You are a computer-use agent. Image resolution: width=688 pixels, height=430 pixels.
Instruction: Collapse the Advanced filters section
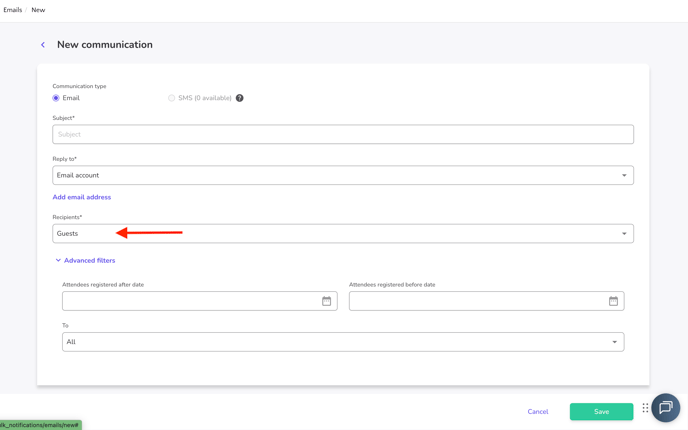click(x=85, y=261)
